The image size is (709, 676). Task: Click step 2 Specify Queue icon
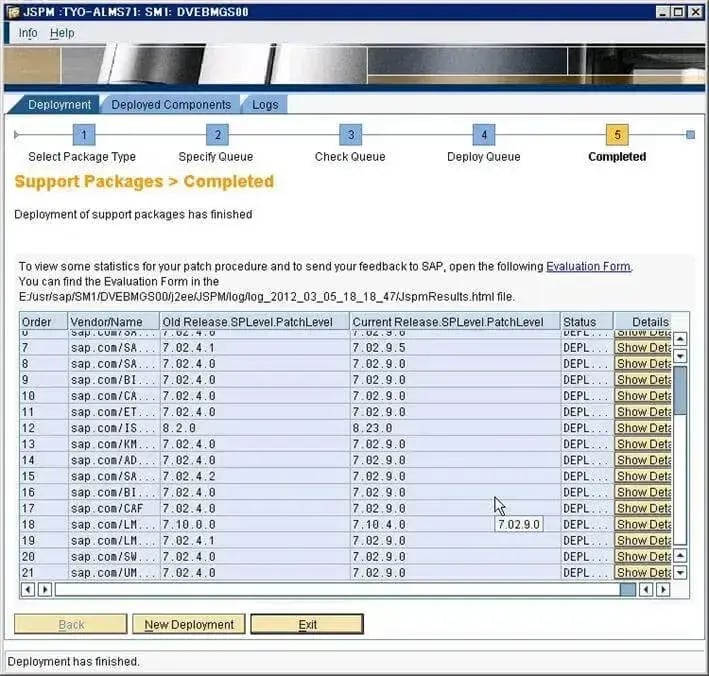pos(217,135)
